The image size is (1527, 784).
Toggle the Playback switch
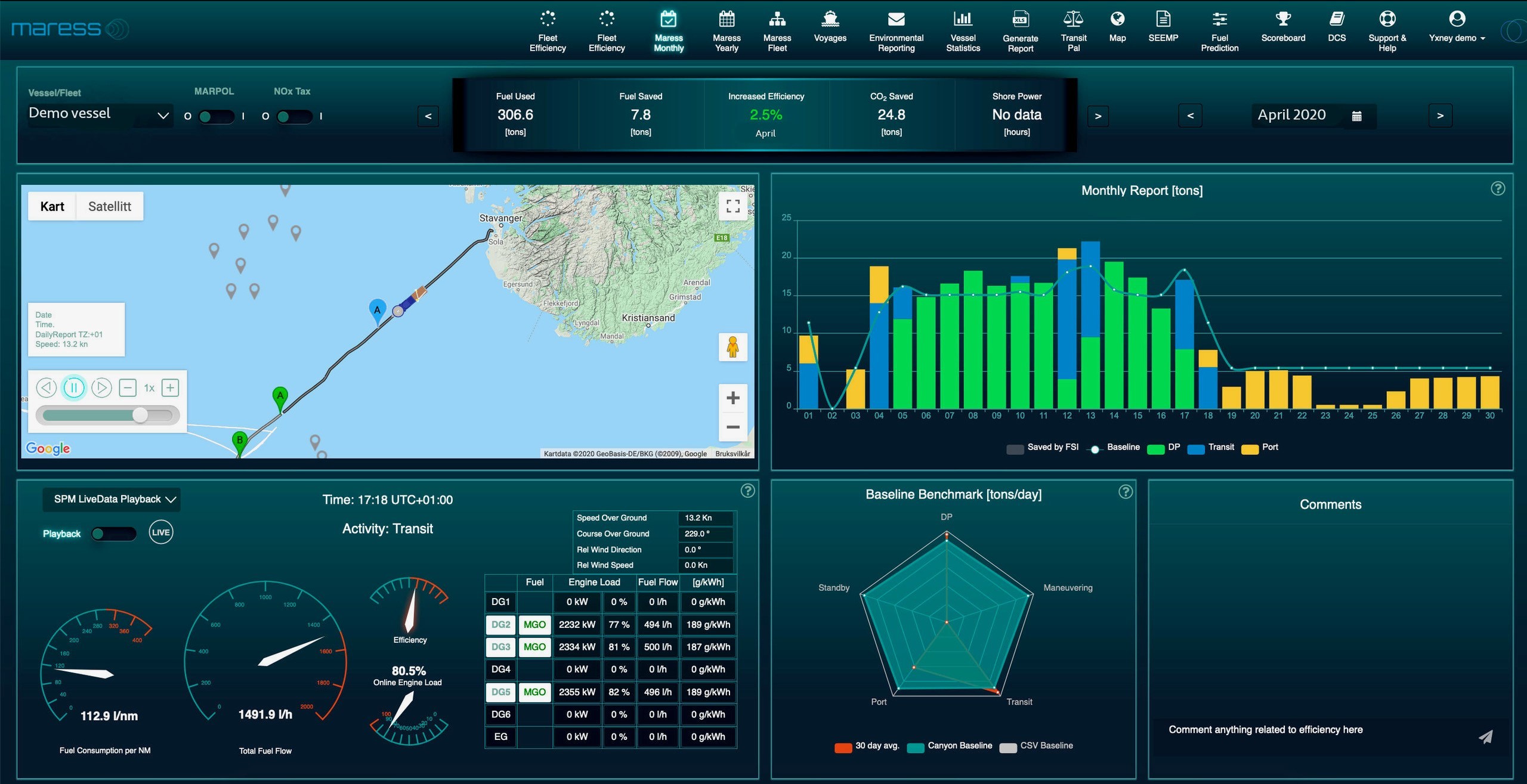[113, 534]
